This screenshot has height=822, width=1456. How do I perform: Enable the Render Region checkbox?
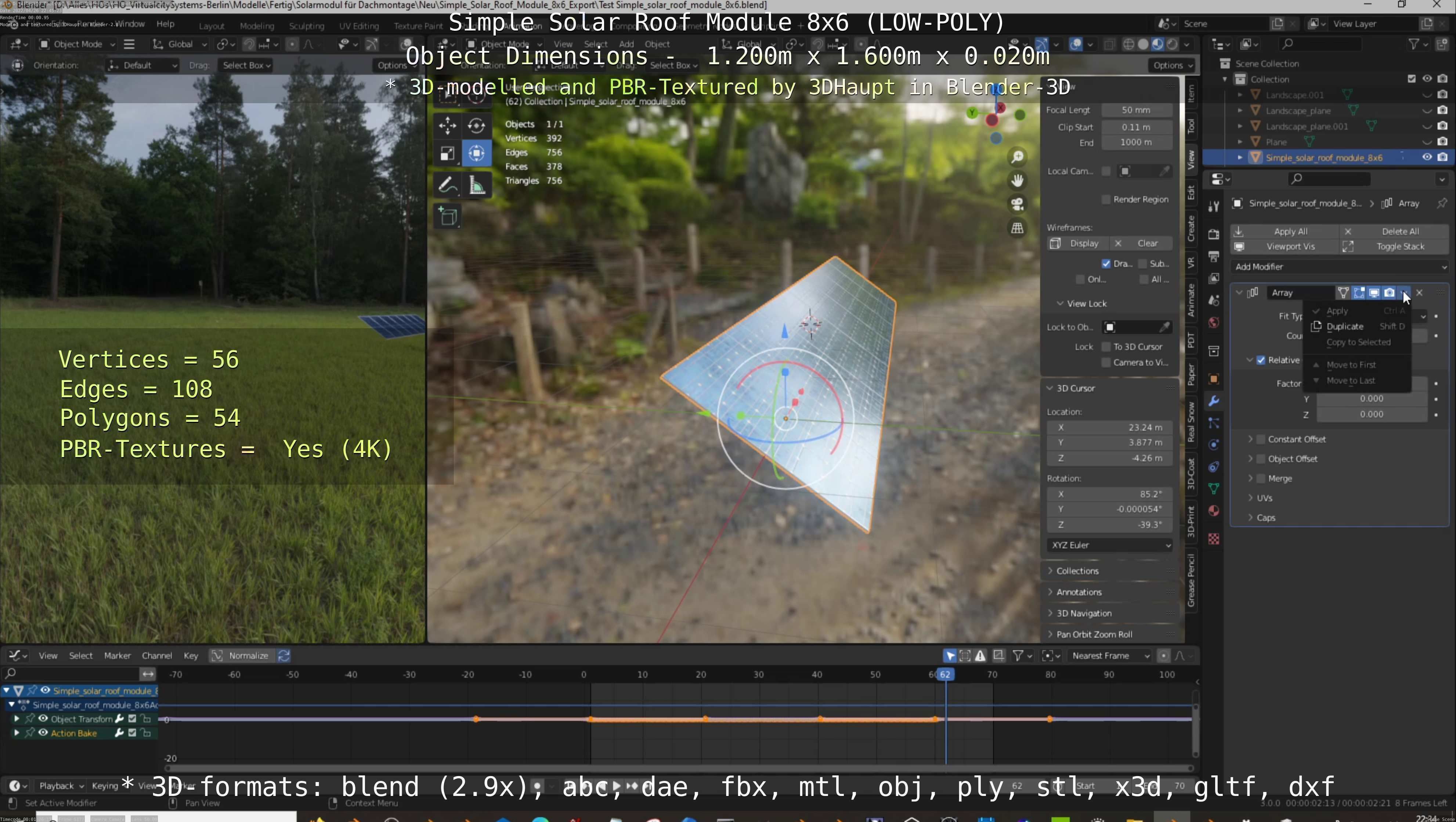coord(1106,199)
